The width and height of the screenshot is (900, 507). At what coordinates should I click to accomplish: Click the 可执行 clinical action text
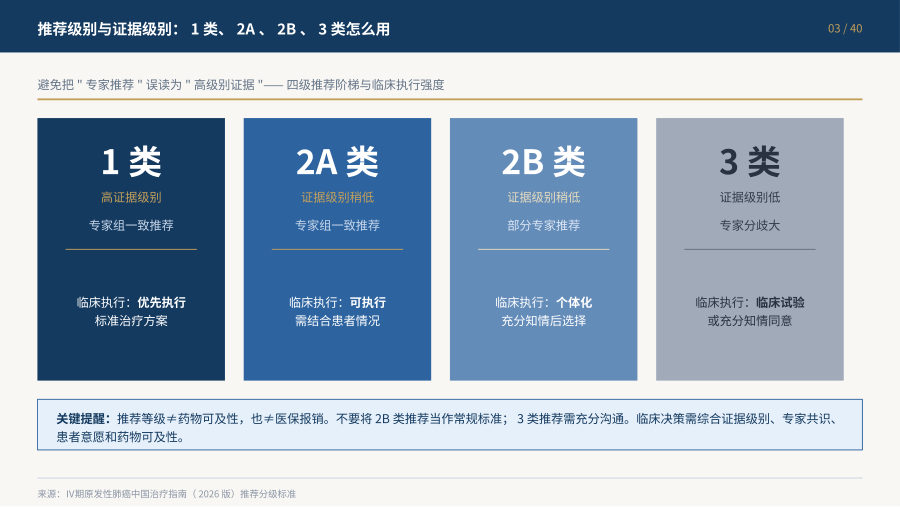368,302
